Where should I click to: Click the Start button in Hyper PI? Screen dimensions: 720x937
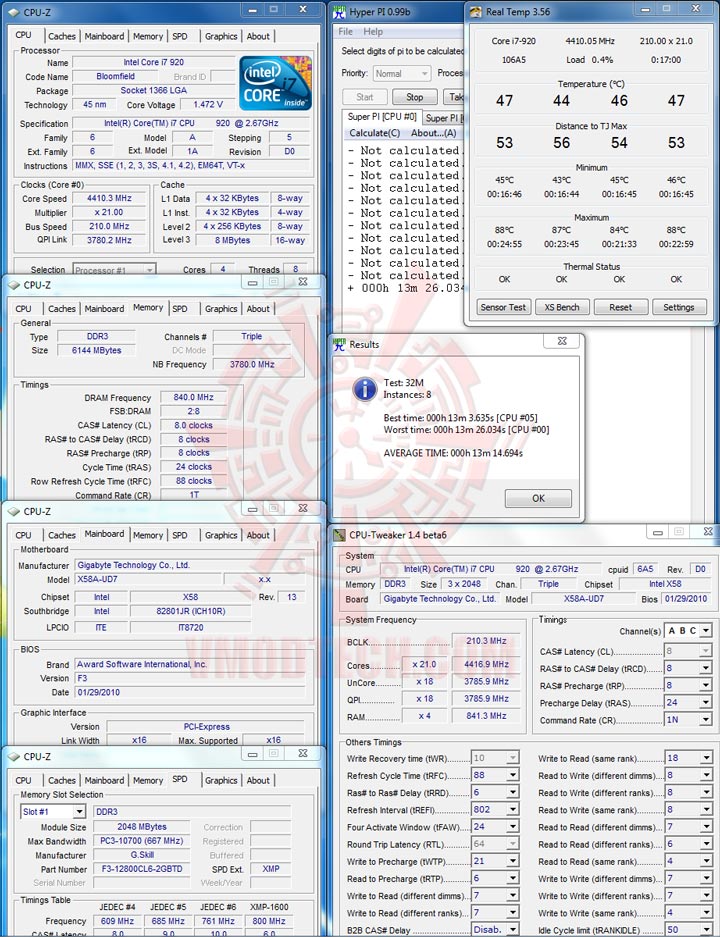pyautogui.click(x=364, y=97)
